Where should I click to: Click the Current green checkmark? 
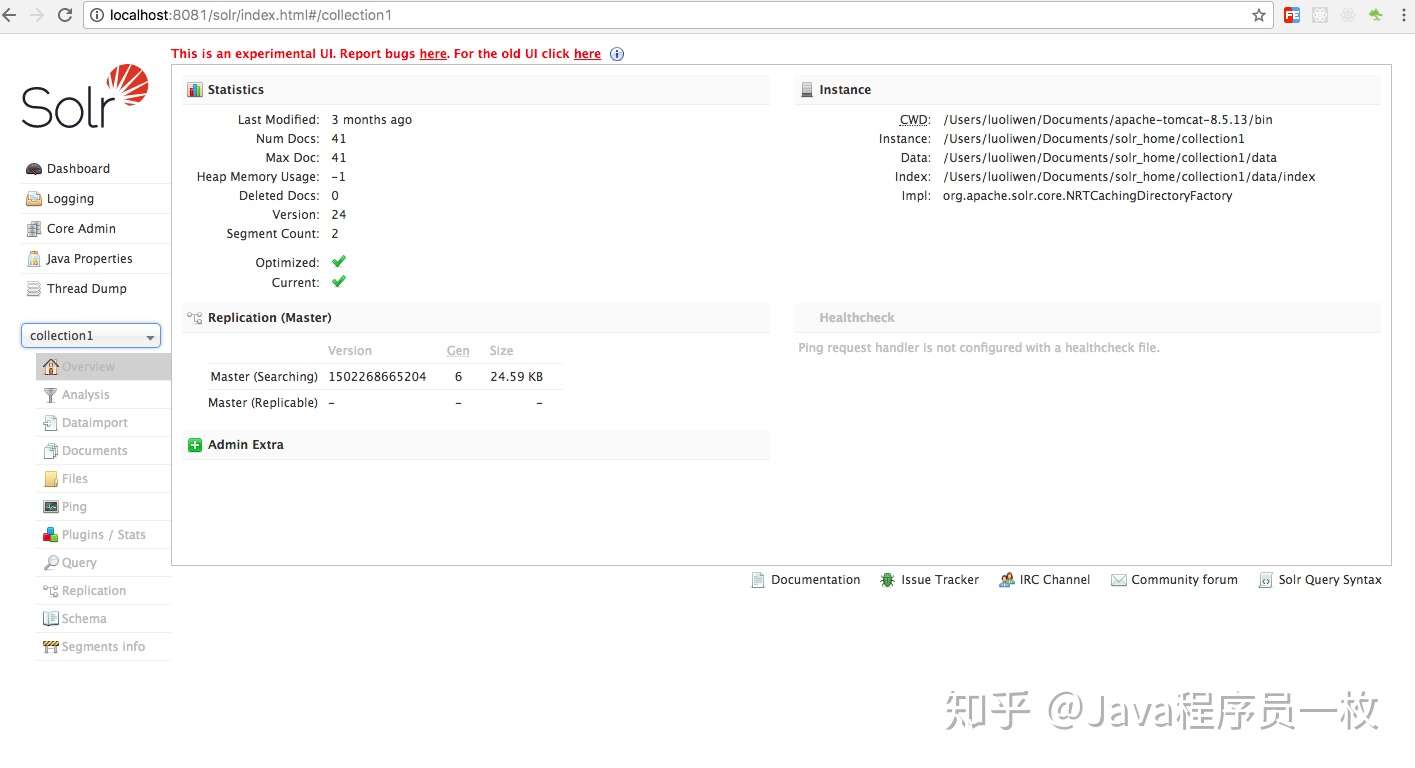point(339,282)
